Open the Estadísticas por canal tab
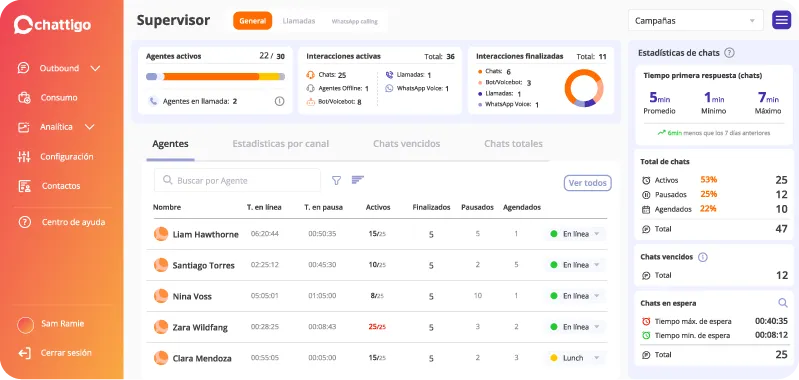799x380 pixels. (281, 144)
